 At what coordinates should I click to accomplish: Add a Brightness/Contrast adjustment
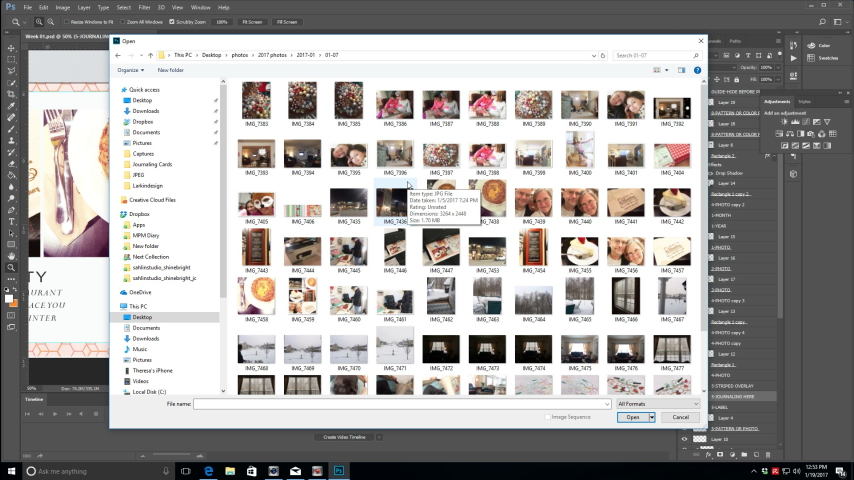[784, 122]
